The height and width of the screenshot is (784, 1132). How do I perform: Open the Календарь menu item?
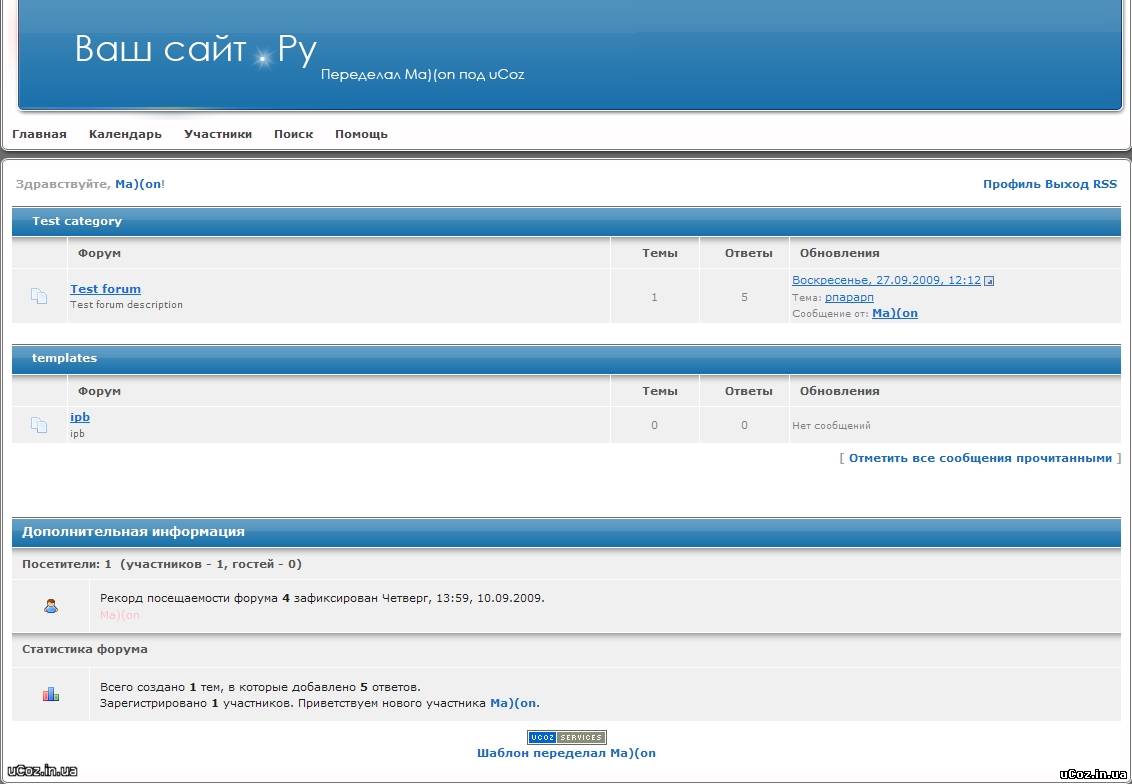pos(125,134)
